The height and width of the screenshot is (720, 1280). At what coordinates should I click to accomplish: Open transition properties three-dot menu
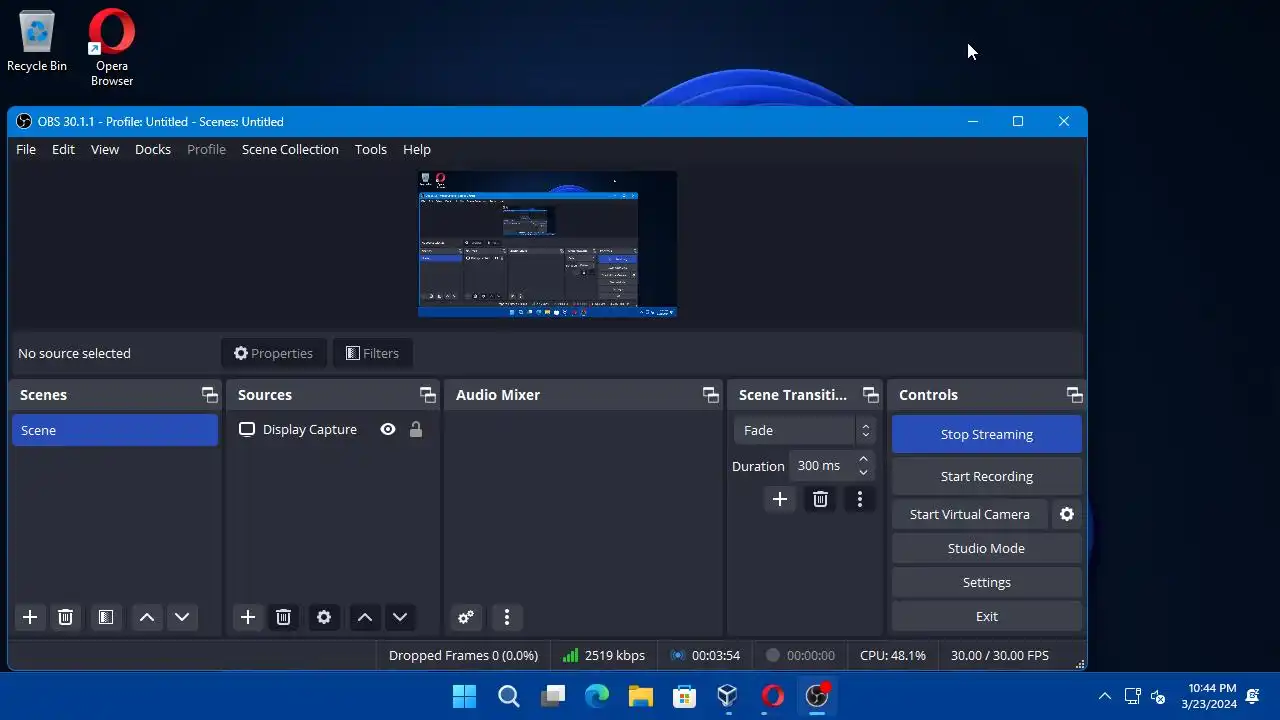[860, 499]
